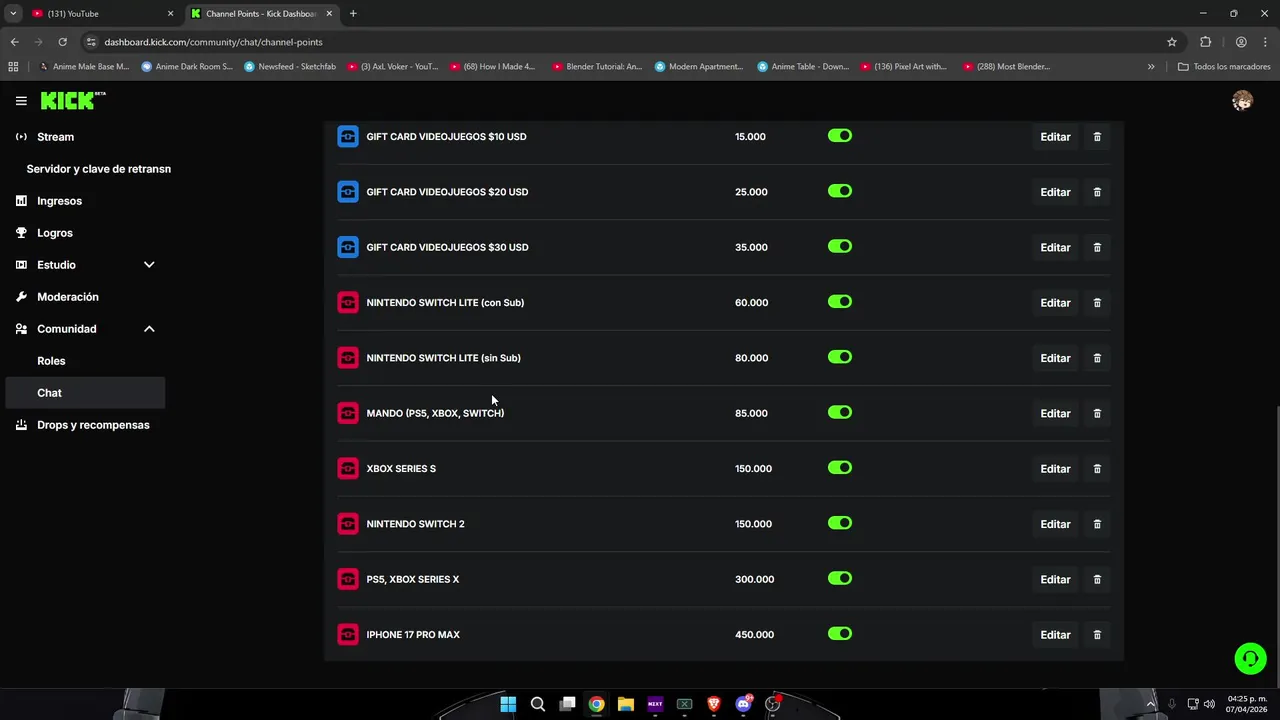Viewport: 1280px width, 720px height.
Task: Open File Explorer from the taskbar
Action: tap(626, 704)
